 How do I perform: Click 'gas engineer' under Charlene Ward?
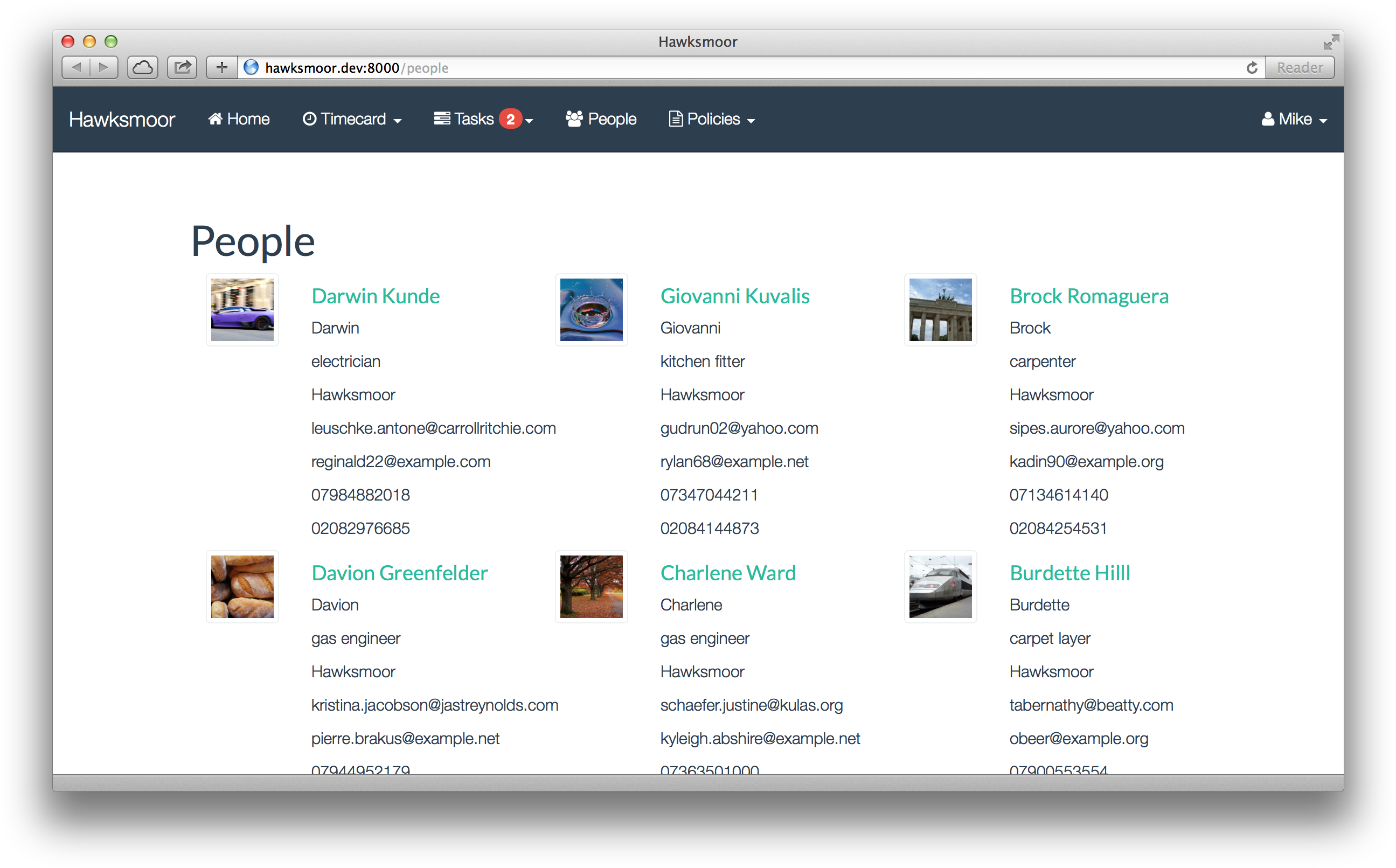(x=705, y=638)
